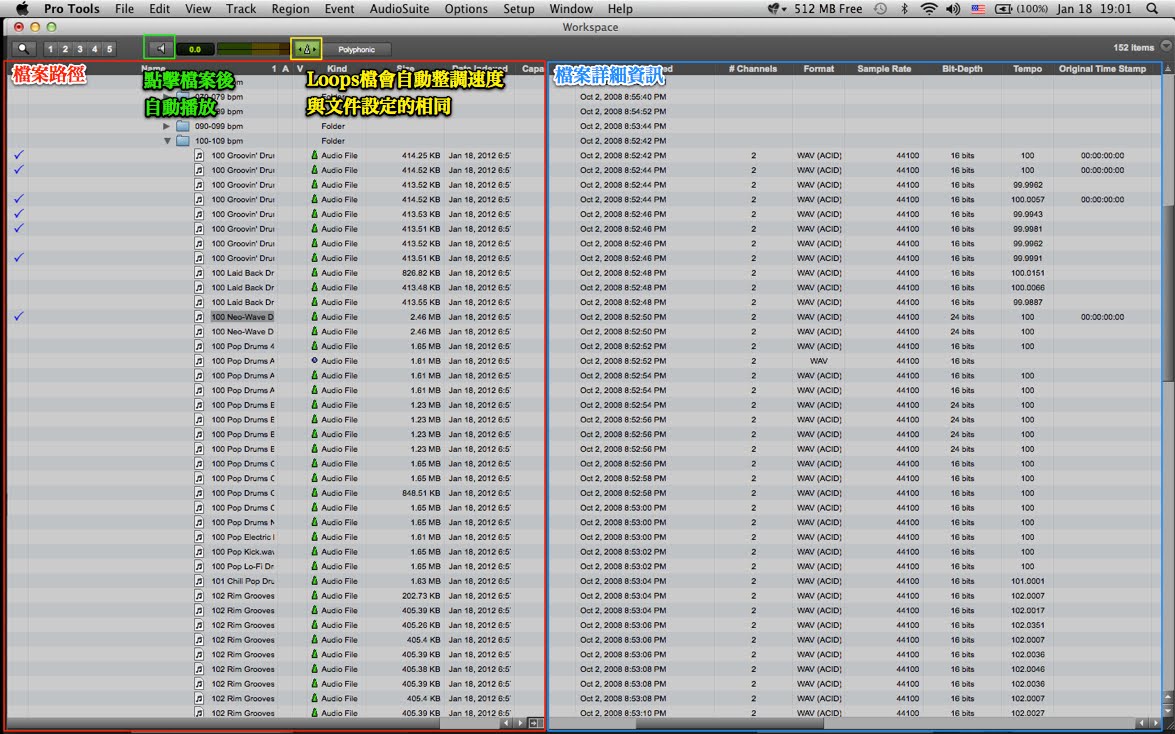The width and height of the screenshot is (1175, 734).
Task: Click file icon of 101 Chill Pop Dru
Action: [x=199, y=581]
